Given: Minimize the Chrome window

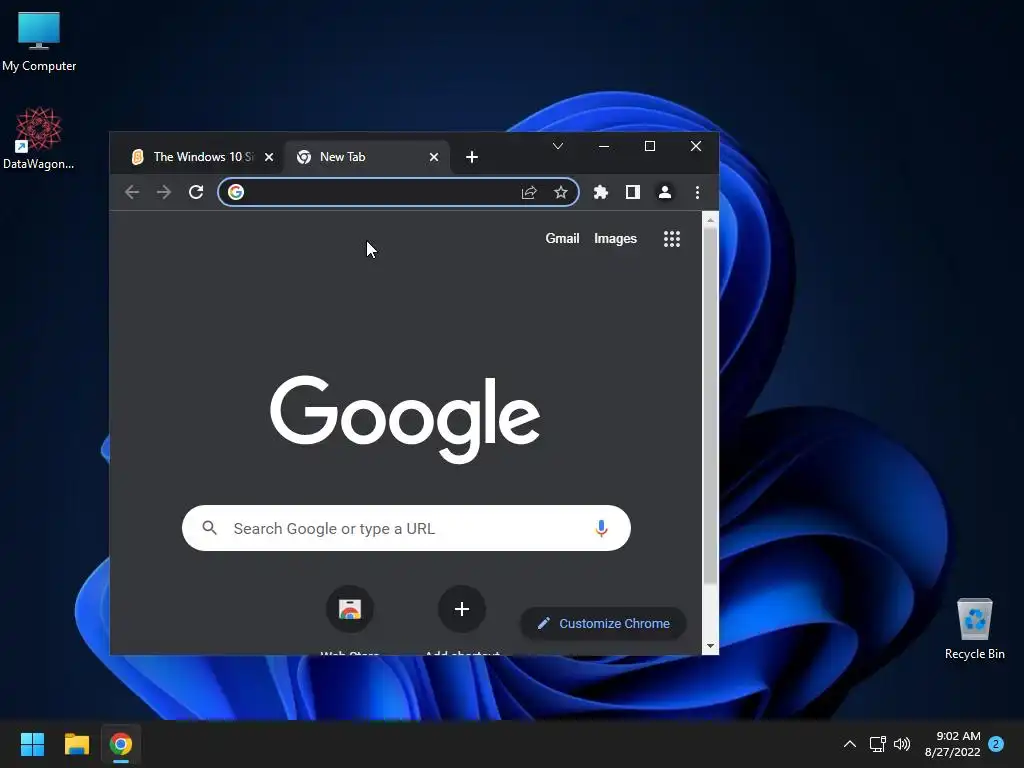Looking at the screenshot, I should [x=604, y=146].
